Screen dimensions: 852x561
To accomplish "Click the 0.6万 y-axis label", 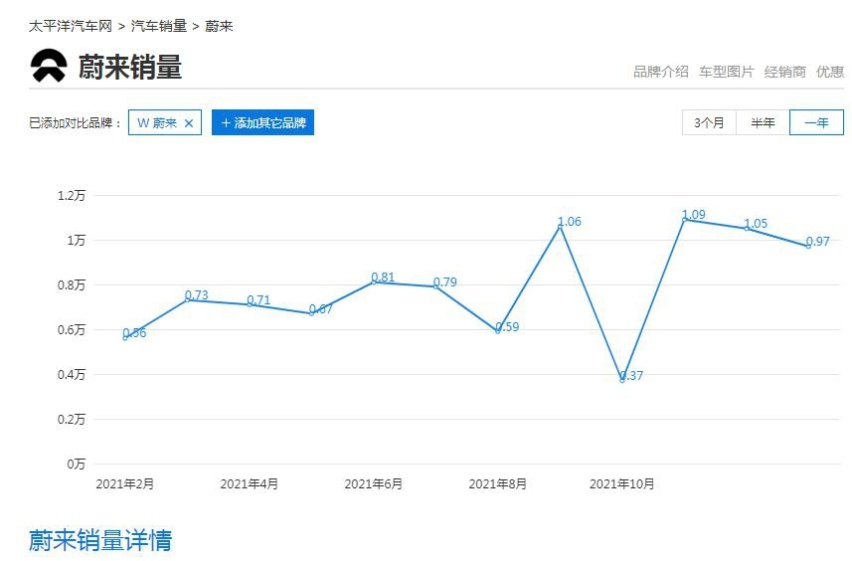I will [x=71, y=329].
